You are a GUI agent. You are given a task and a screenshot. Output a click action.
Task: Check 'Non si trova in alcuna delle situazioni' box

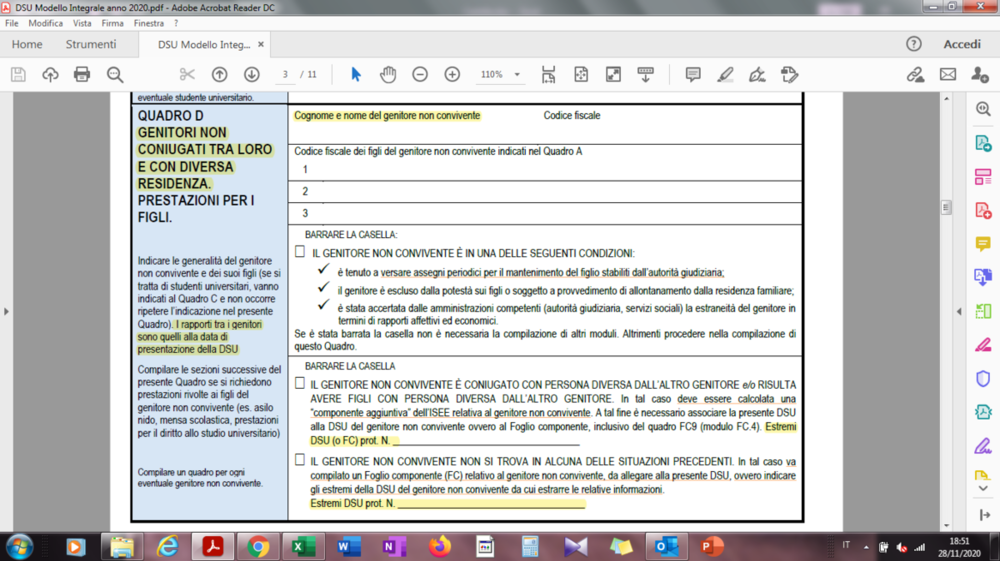click(x=300, y=460)
